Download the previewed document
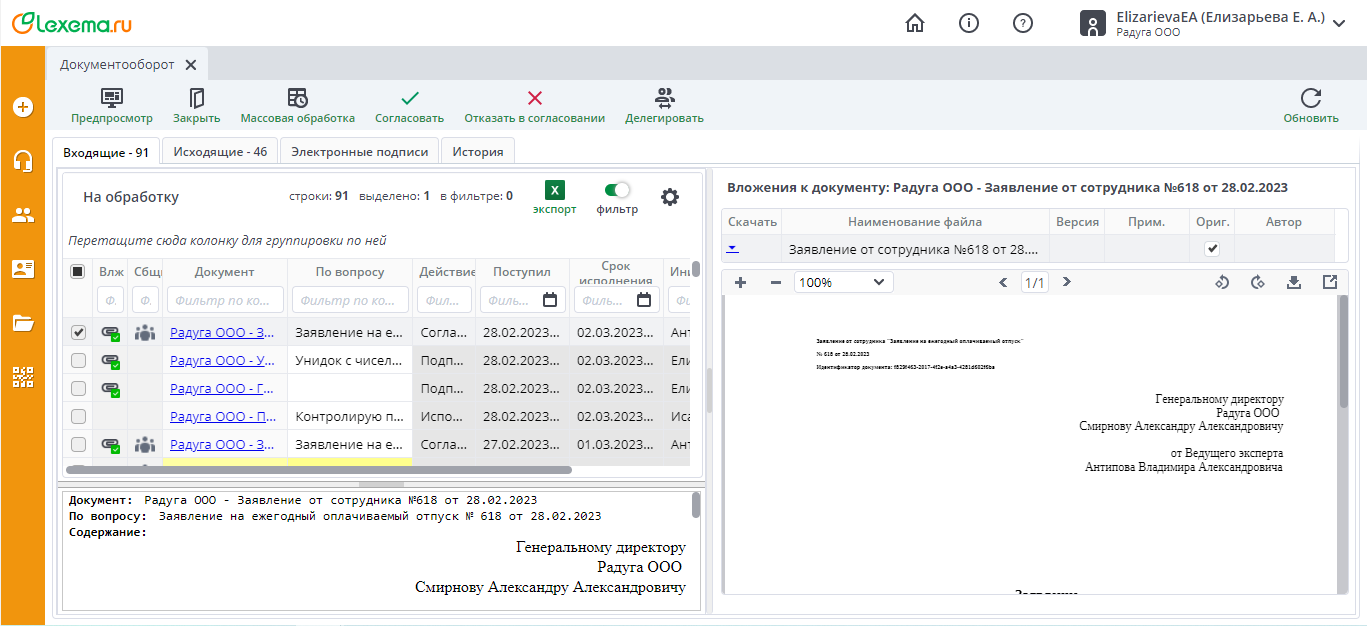This screenshot has height=626, width=1367. tap(1293, 282)
